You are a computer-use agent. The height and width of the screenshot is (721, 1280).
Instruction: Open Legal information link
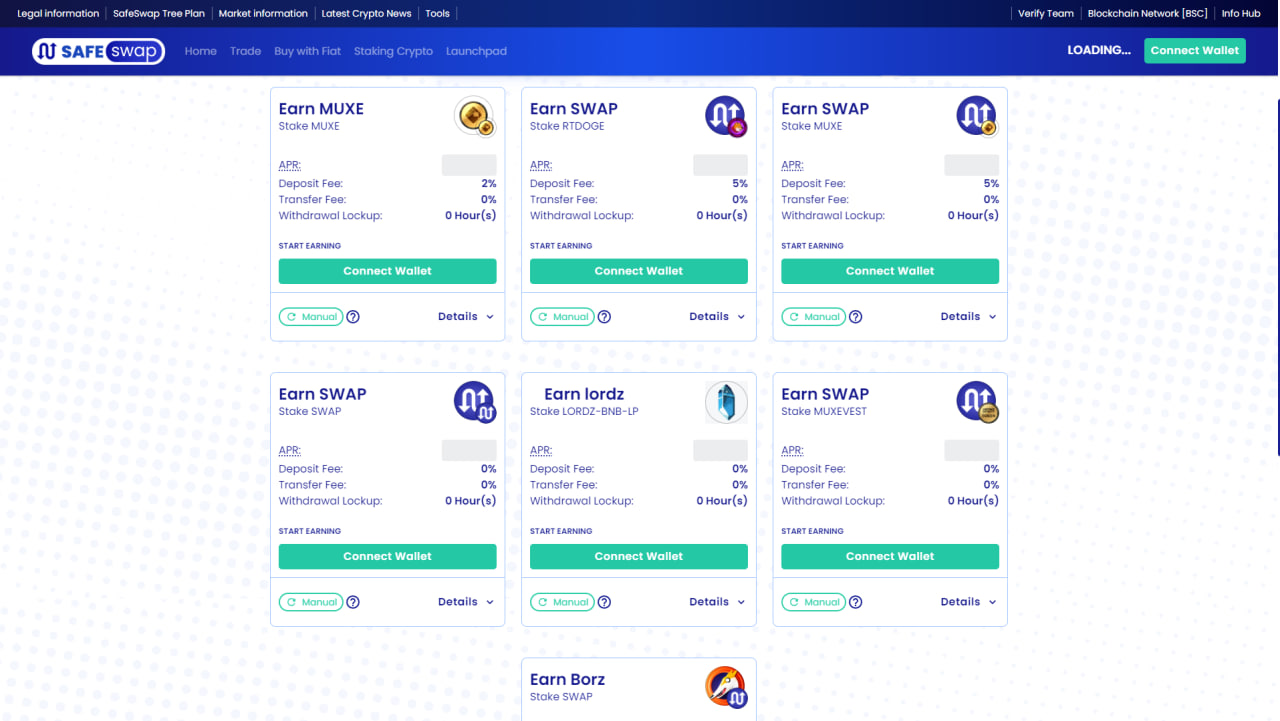(x=58, y=14)
